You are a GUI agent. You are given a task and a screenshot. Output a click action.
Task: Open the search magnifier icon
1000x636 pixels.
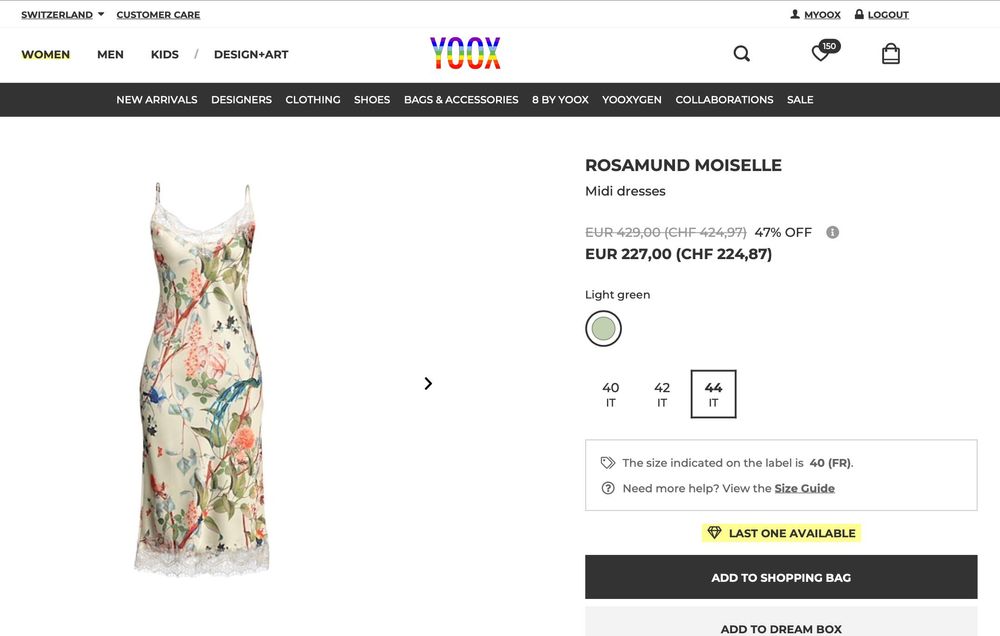(x=741, y=54)
